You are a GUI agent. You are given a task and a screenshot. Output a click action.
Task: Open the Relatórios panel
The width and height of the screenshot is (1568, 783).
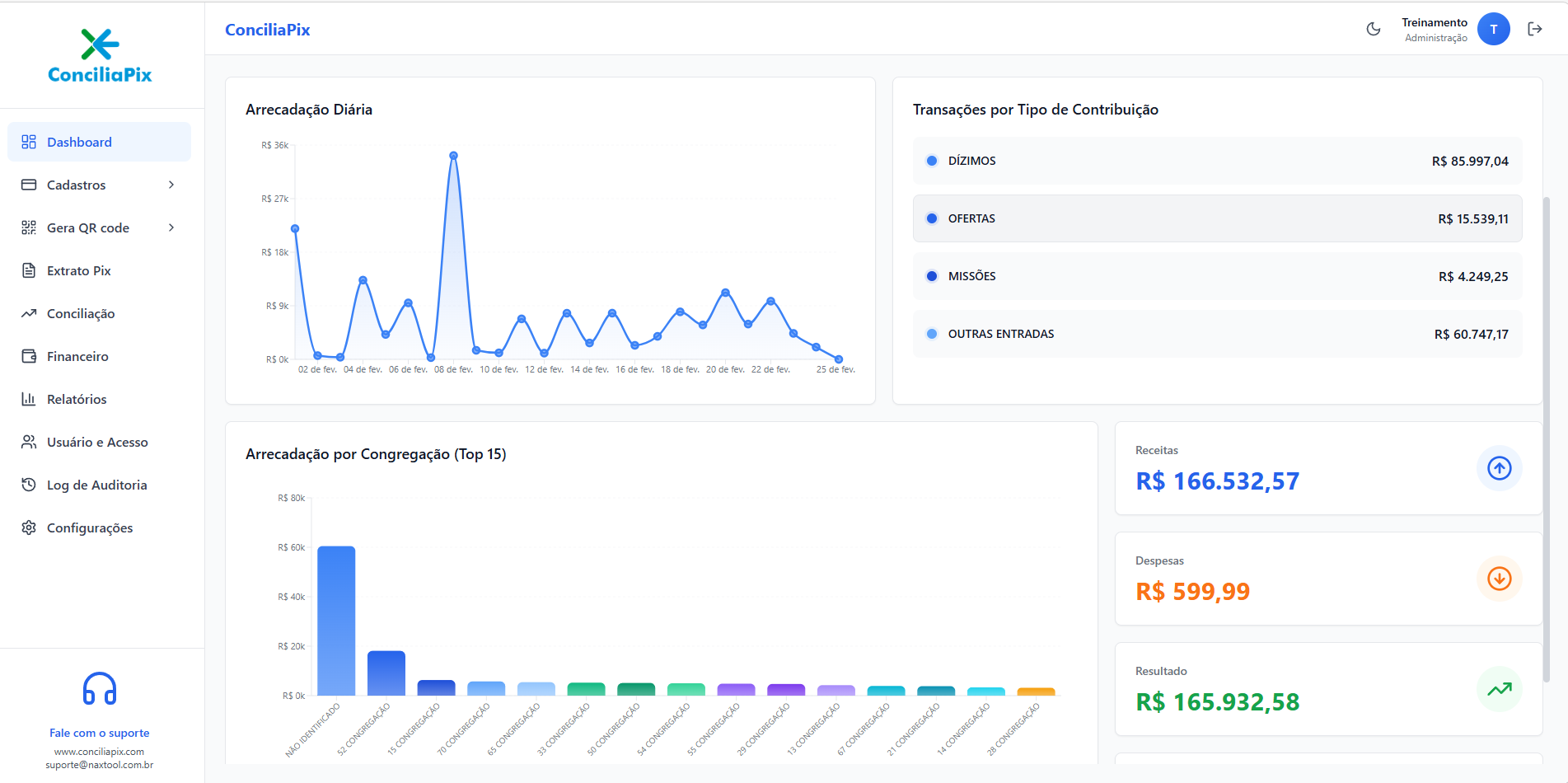pyautogui.click(x=77, y=399)
